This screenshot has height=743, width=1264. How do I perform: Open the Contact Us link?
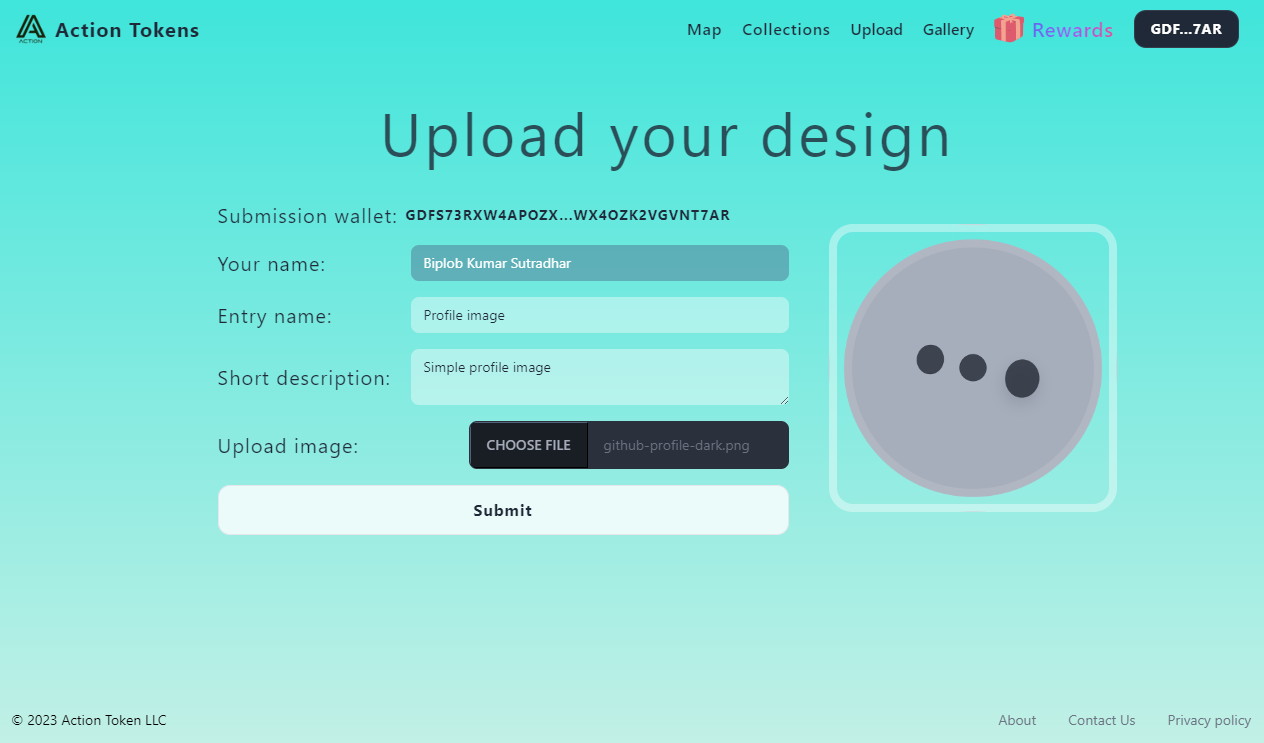1102,720
